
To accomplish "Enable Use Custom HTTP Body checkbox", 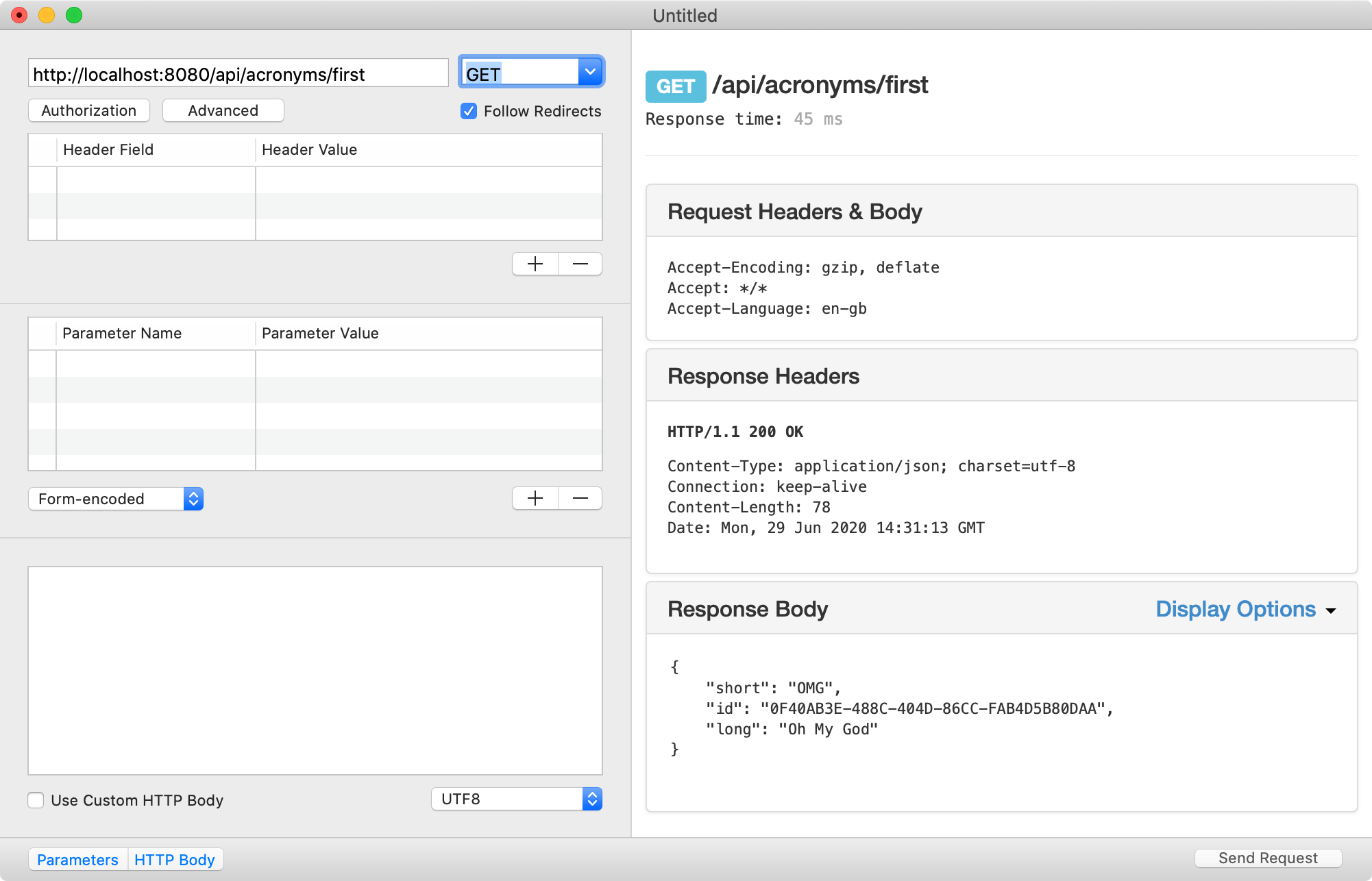I will click(36, 800).
